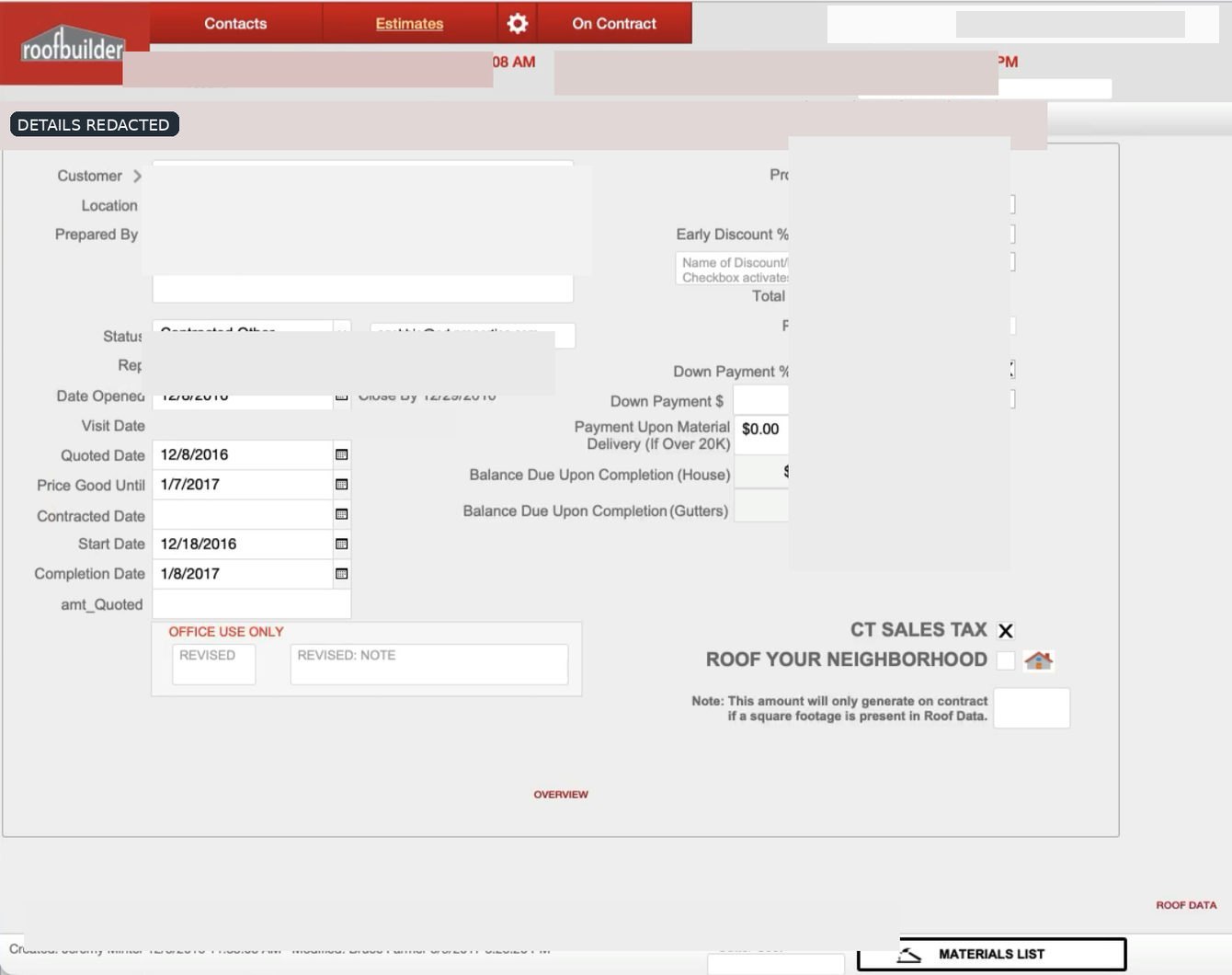Open calendar picker for Start Date
The width and height of the screenshot is (1232, 975).
click(341, 544)
